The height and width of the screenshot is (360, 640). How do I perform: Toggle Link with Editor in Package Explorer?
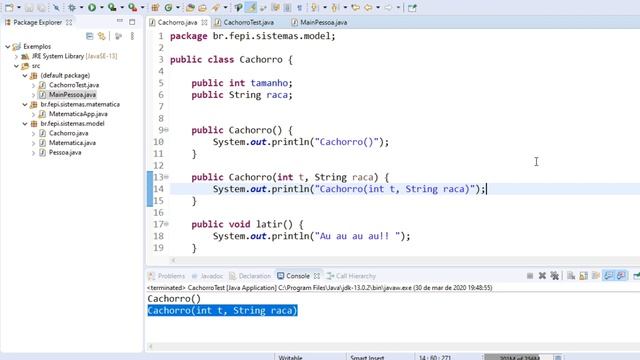pyautogui.click(x=101, y=36)
